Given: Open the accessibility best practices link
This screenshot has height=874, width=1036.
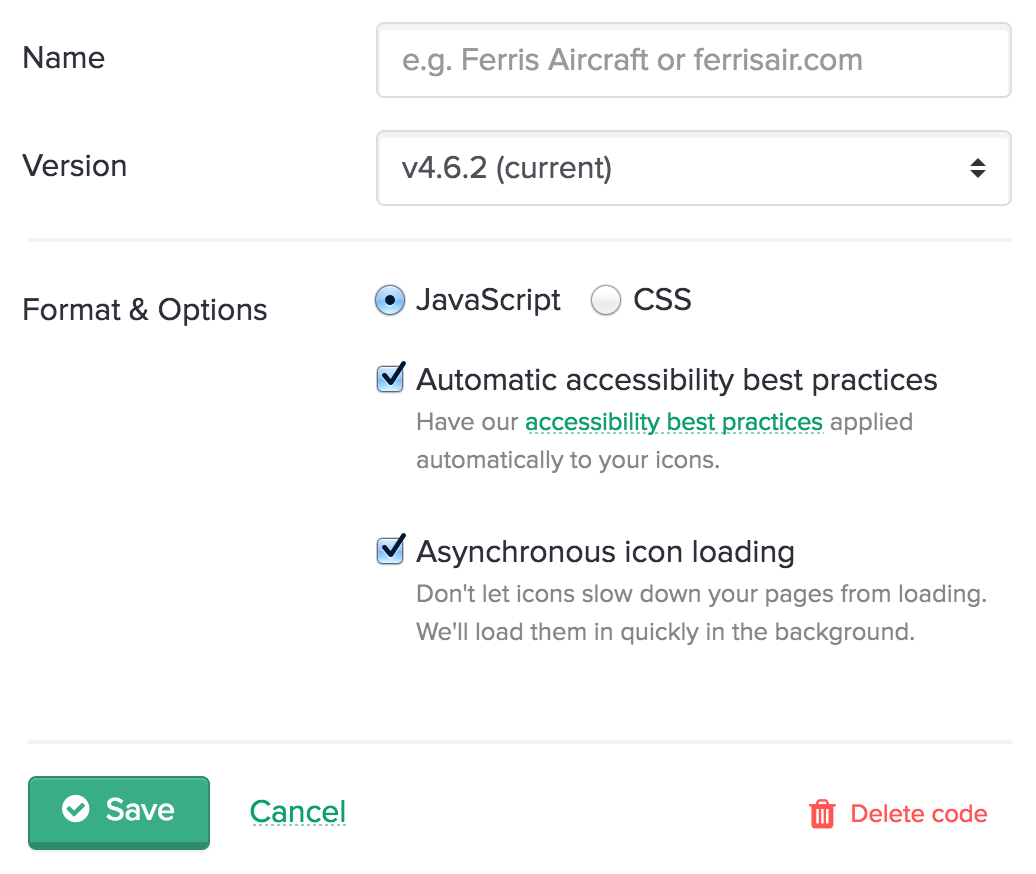Looking at the screenshot, I should 674,421.
